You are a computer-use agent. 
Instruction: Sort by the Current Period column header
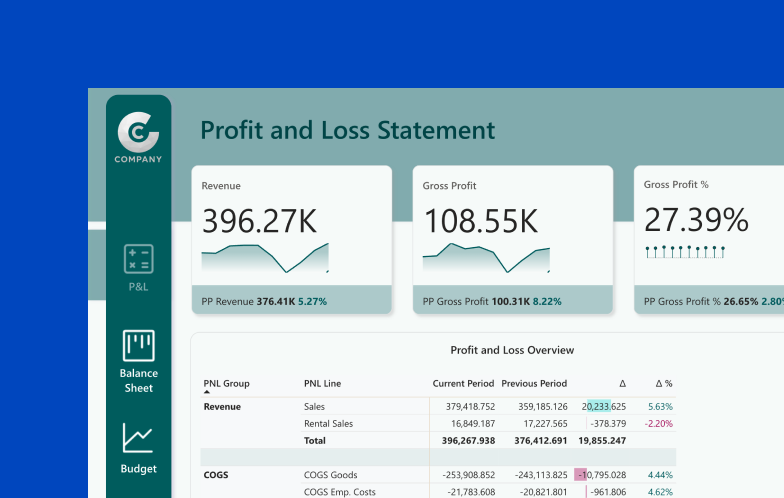click(463, 383)
